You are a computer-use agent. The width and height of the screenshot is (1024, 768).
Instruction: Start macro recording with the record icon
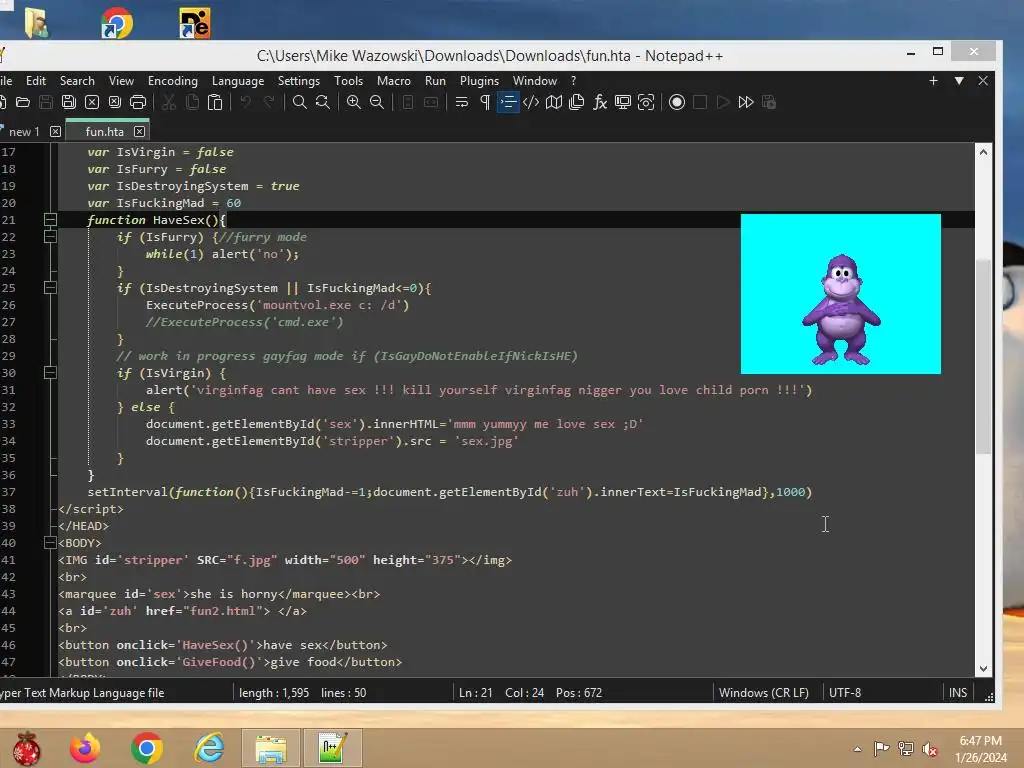(x=677, y=102)
